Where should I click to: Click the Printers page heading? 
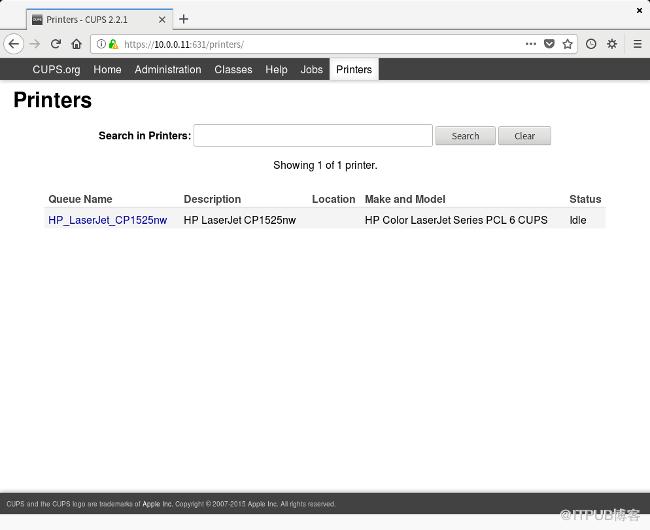coord(53,100)
